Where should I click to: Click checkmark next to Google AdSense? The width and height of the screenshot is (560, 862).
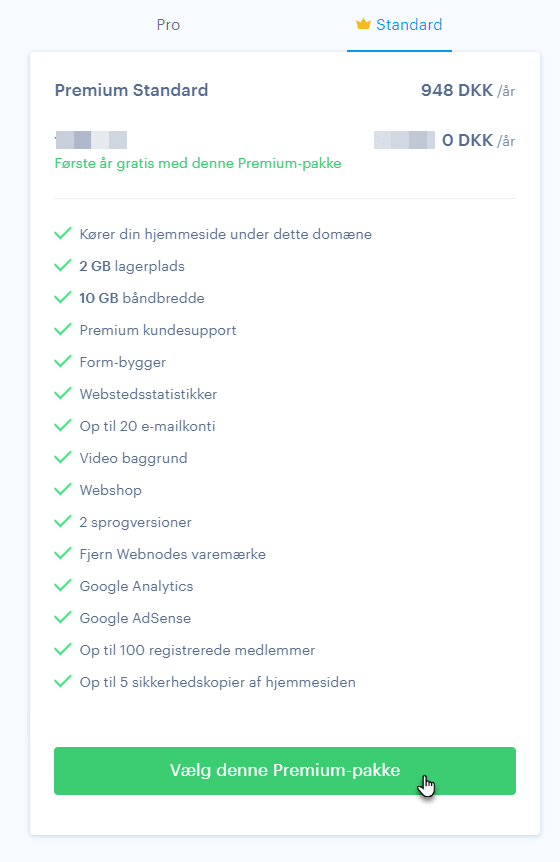pyautogui.click(x=63, y=617)
